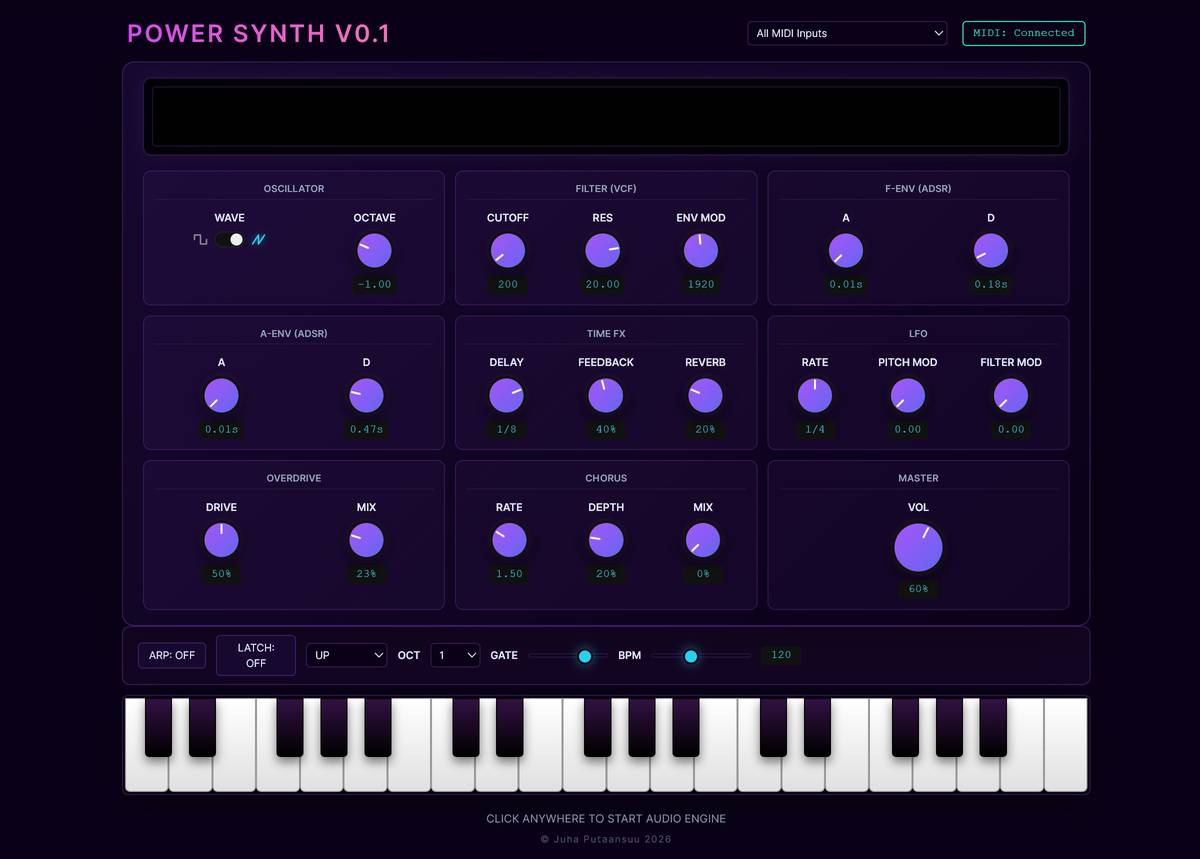This screenshot has height=859, width=1200.
Task: Open the All MIDI Inputs dropdown
Action: [x=847, y=33]
